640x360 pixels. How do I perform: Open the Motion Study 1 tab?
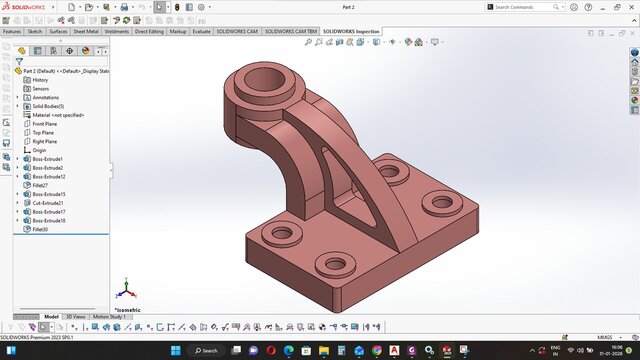(x=109, y=317)
